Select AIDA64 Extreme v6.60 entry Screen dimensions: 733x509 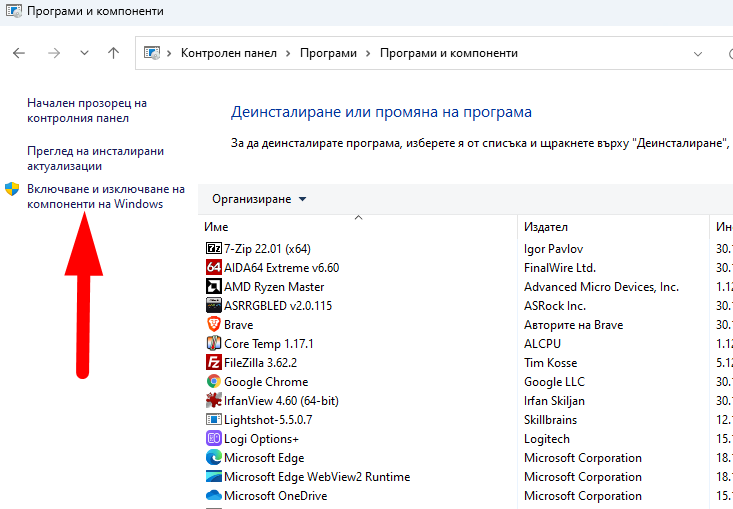281,268
